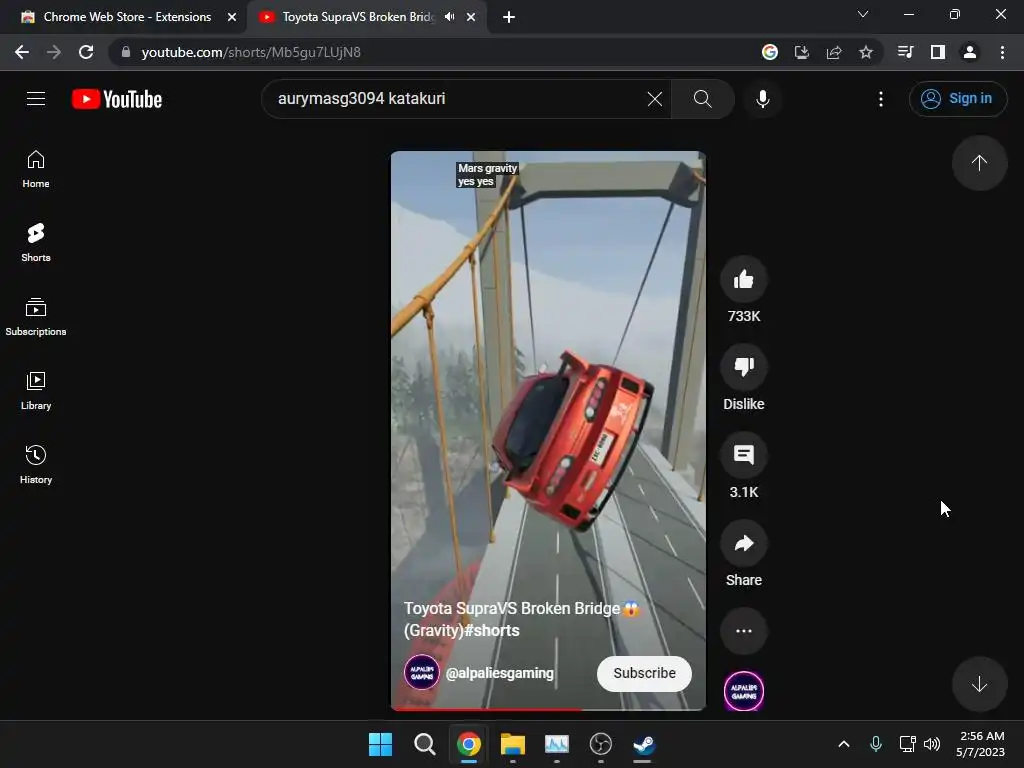Toggle the Chrome side panel
1024x768 pixels.
[x=938, y=52]
